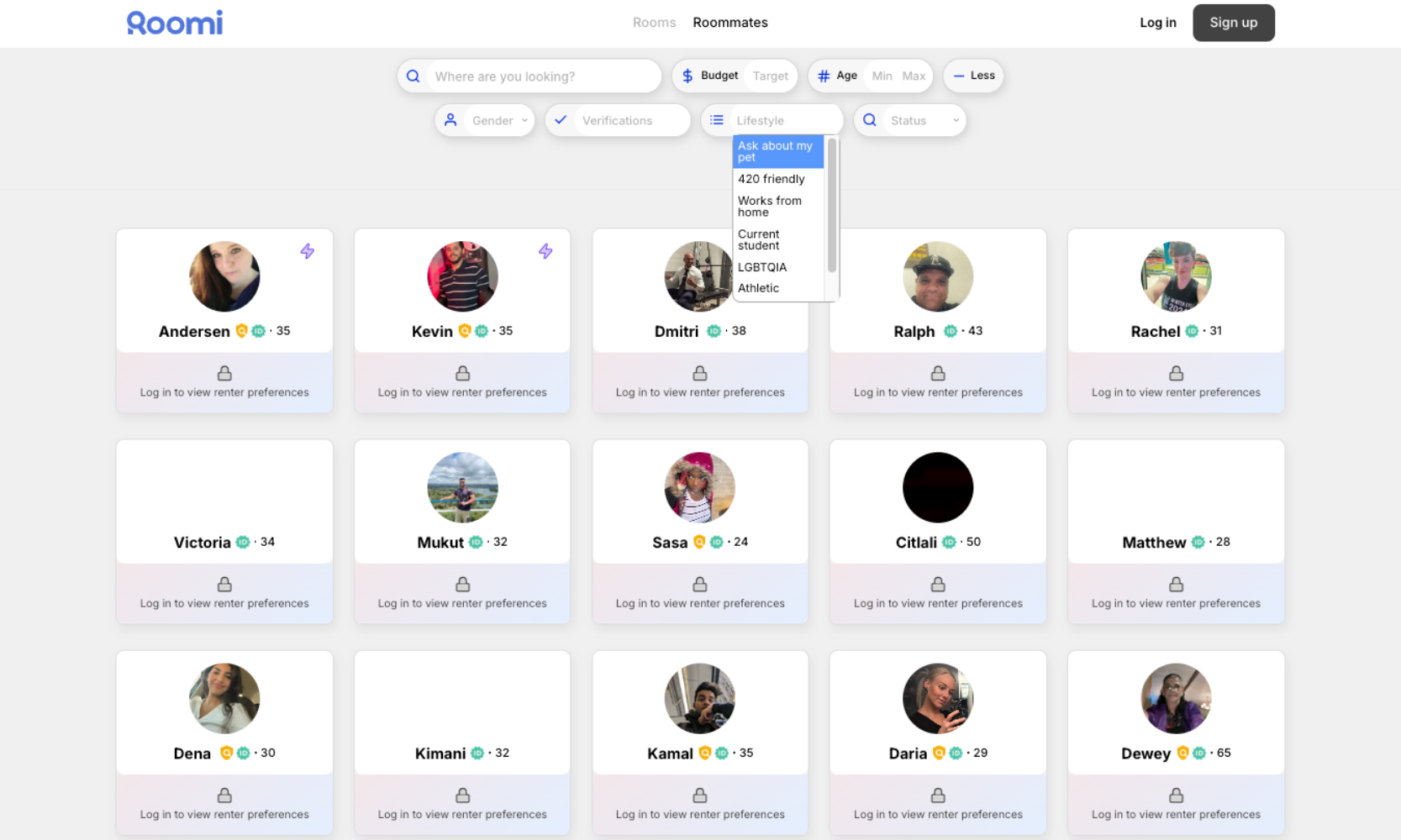Viewport: 1401px width, 840px height.
Task: Click the gold verification badge beside Dewey
Action: tap(1182, 753)
